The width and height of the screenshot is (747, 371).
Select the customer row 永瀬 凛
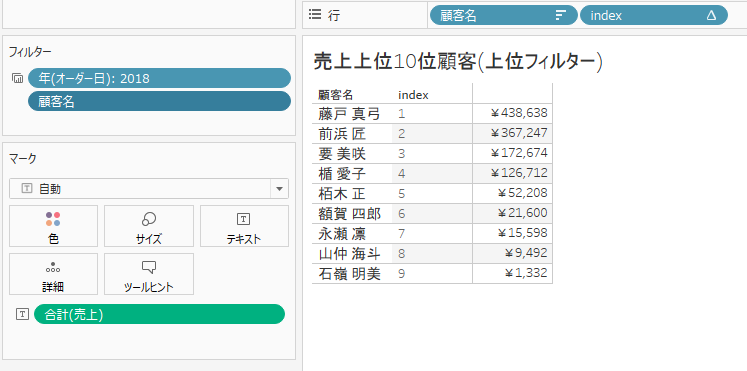click(342, 233)
